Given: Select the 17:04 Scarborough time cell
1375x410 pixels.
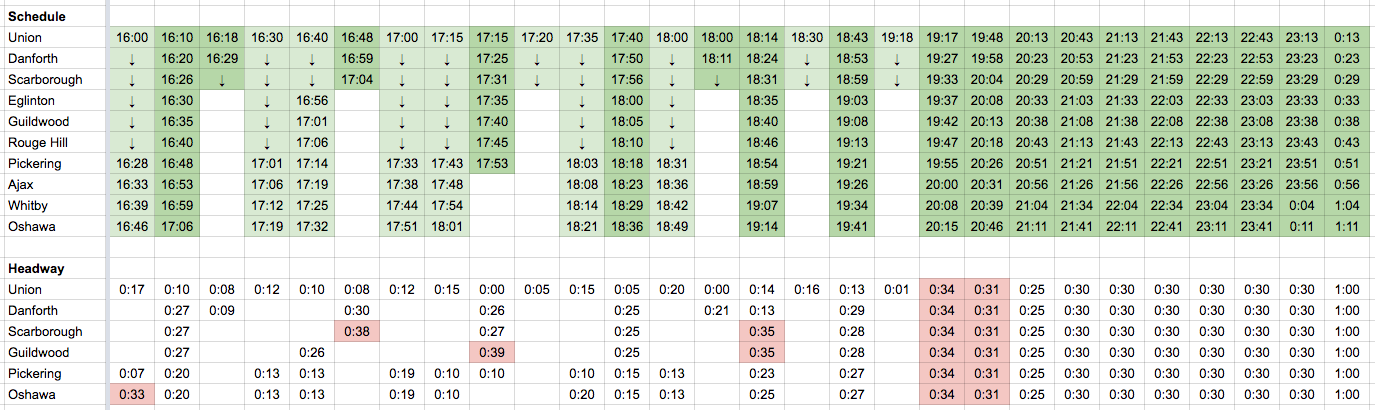Looking at the screenshot, I should coord(357,80).
